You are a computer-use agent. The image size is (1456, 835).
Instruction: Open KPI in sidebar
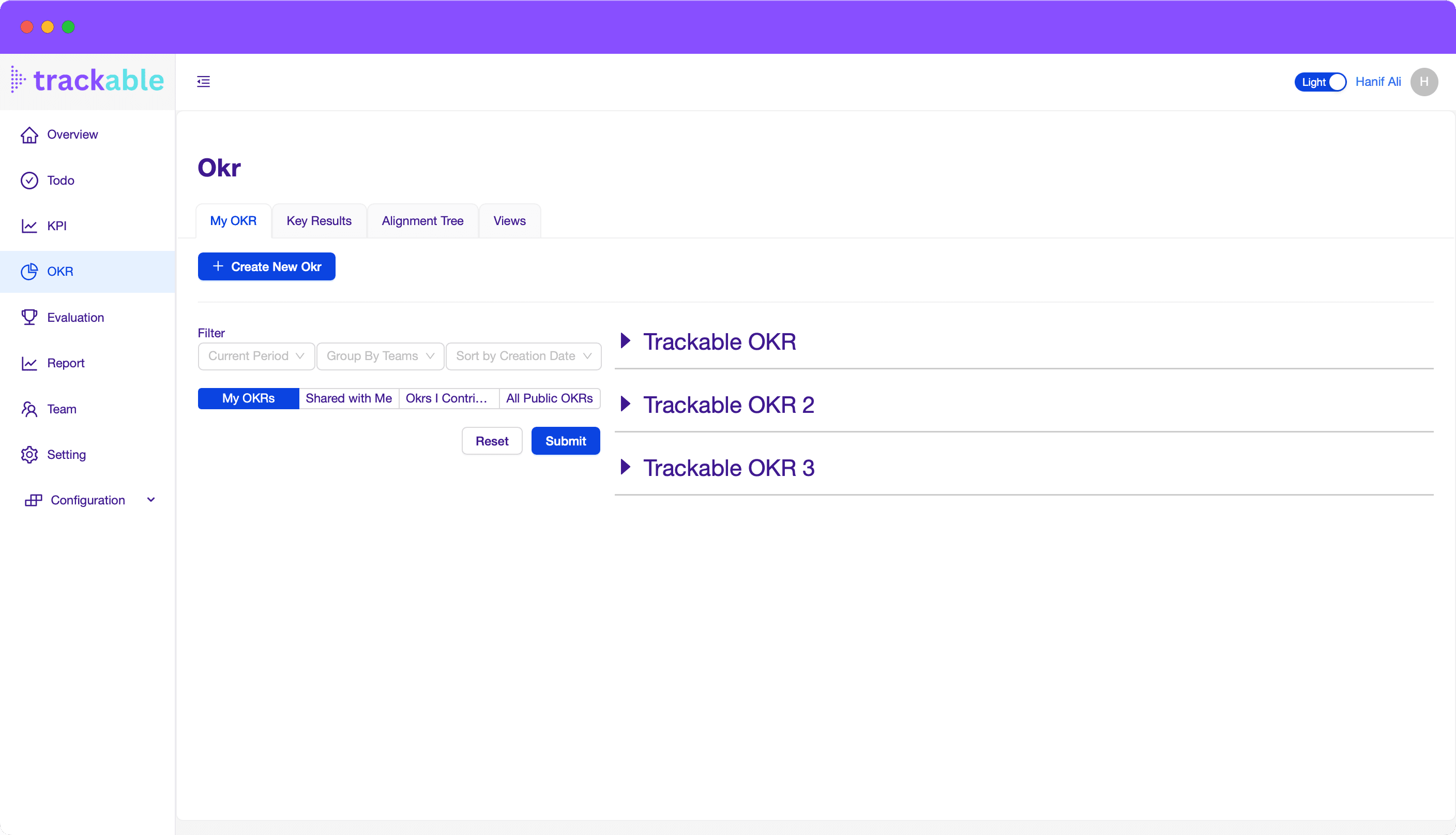tap(87, 226)
